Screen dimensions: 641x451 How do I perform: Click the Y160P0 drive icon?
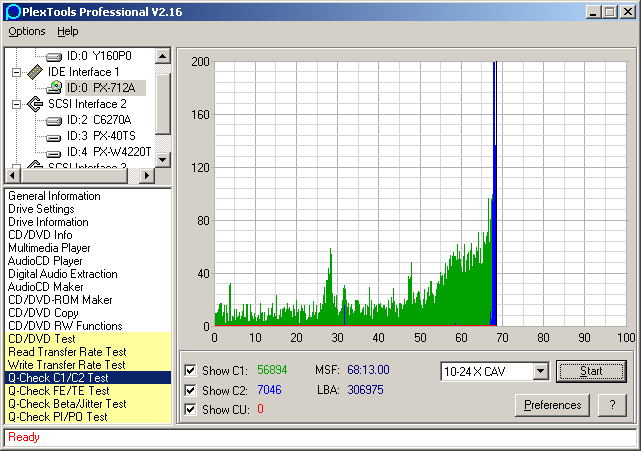click(54, 56)
